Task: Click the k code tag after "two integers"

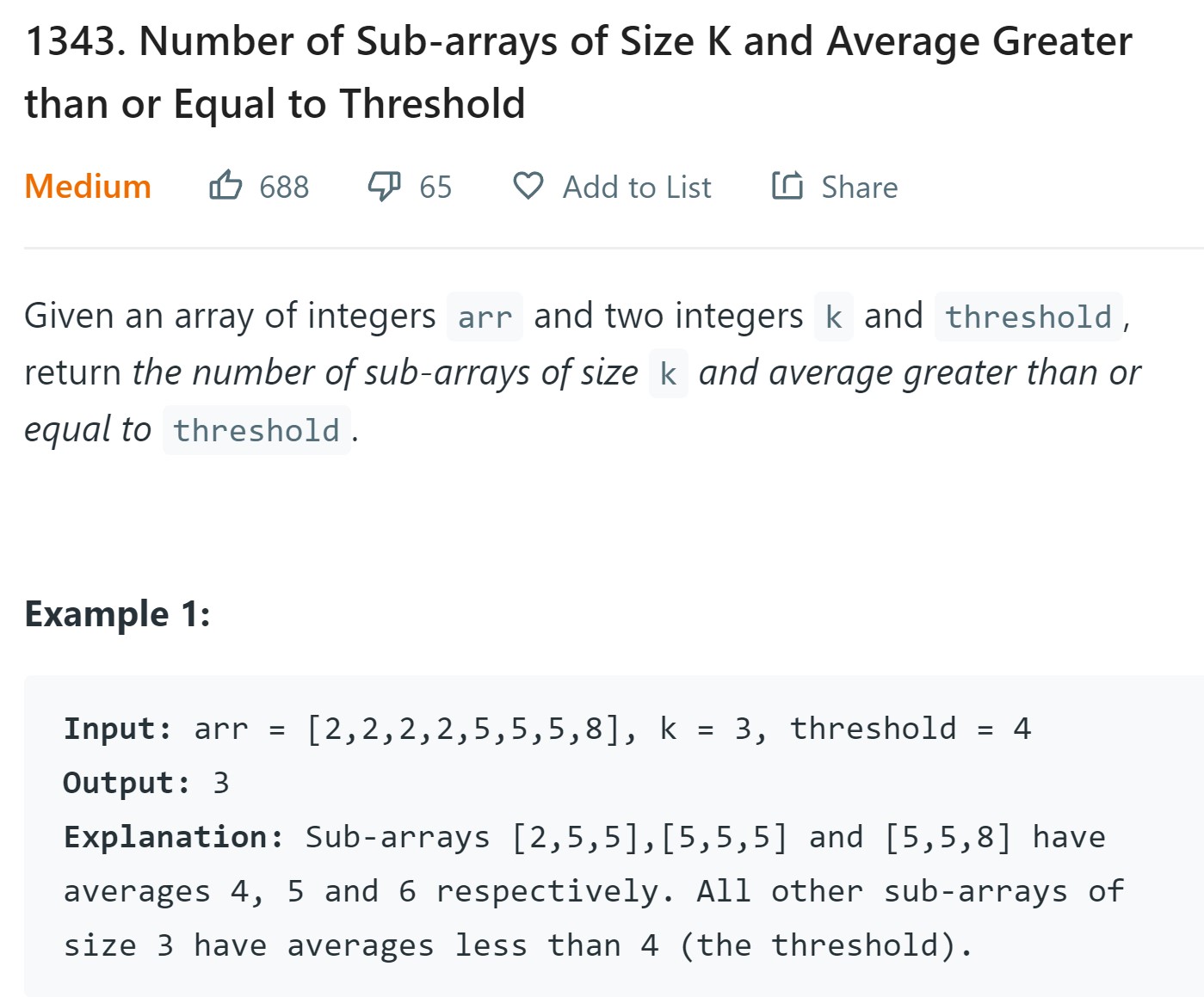Action: [833, 317]
